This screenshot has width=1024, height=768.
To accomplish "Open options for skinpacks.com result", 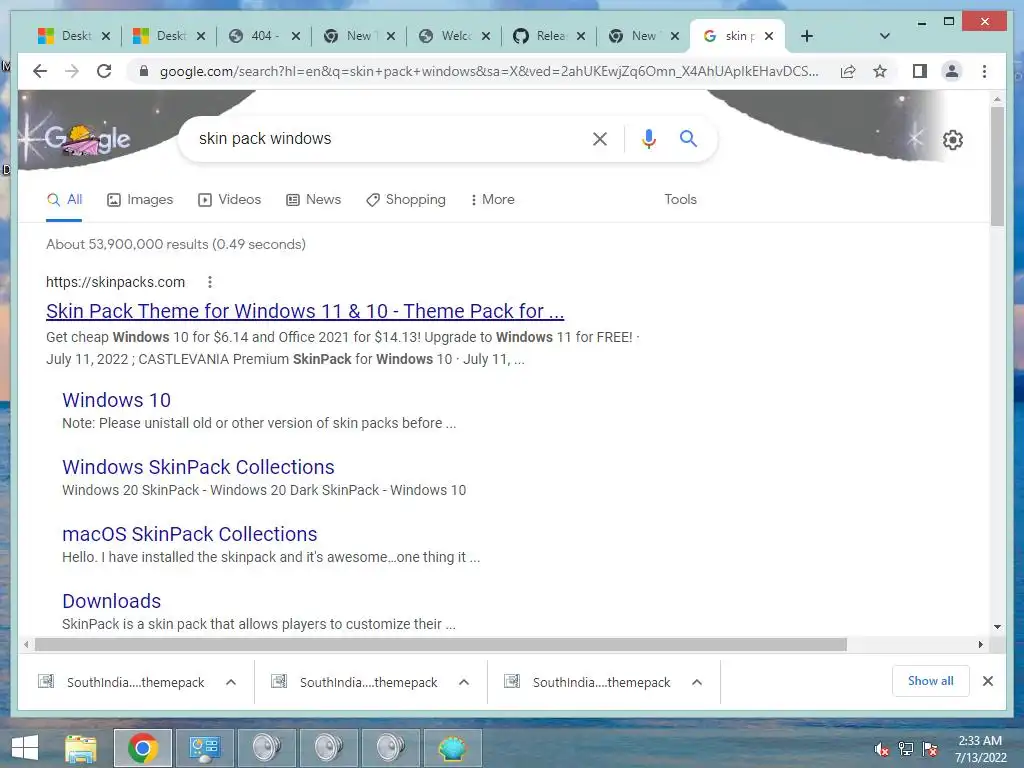I will 210,282.
